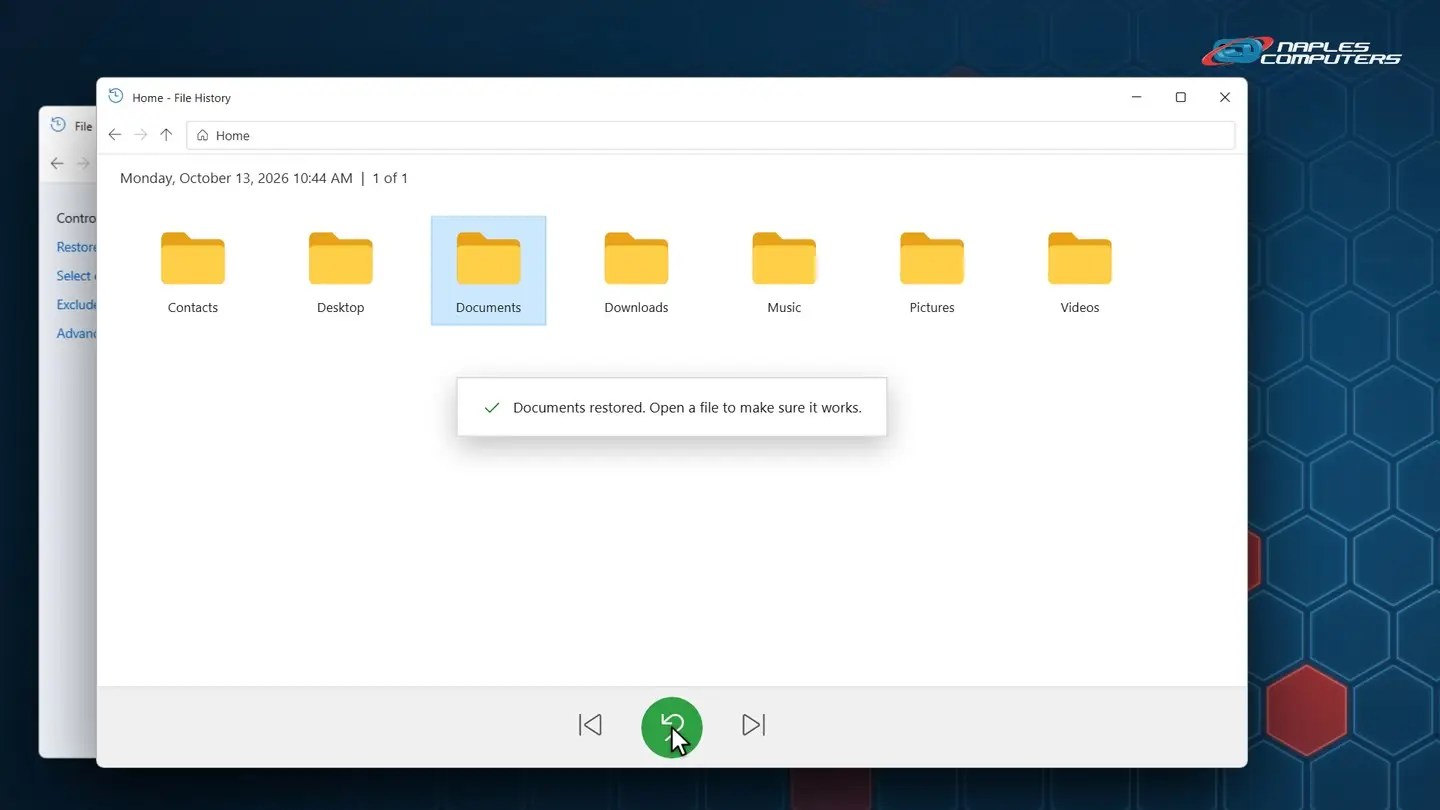This screenshot has width=1440, height=810.
Task: Open the Contacts folder
Action: 192,271
